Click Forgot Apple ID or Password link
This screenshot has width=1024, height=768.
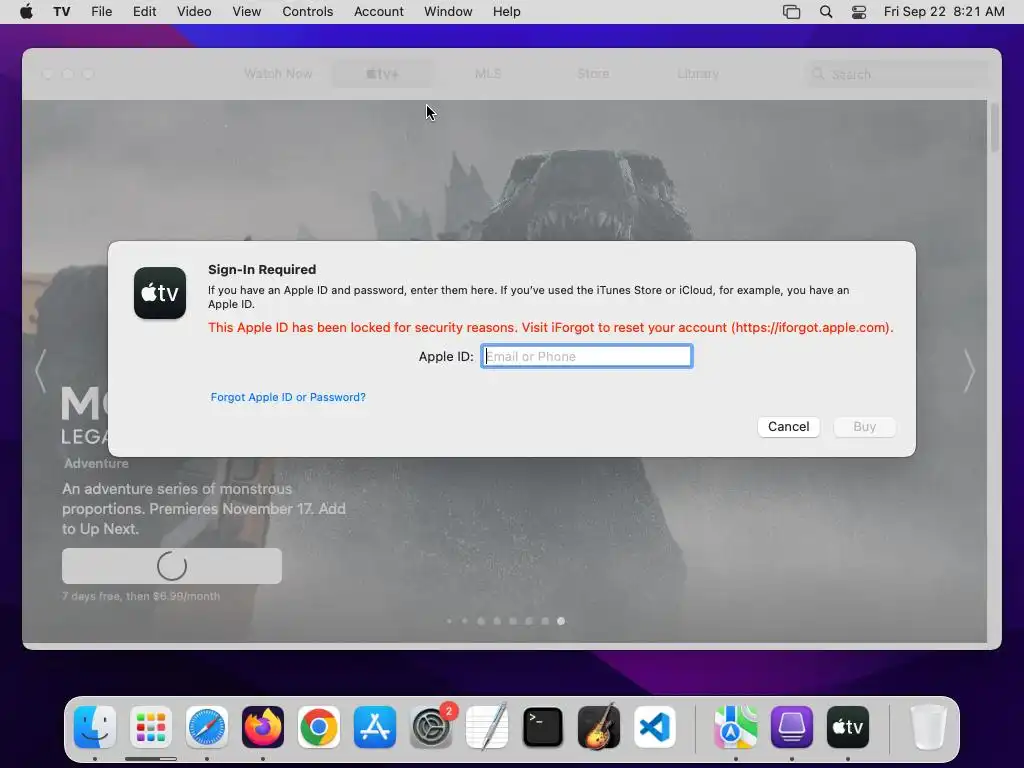point(288,397)
